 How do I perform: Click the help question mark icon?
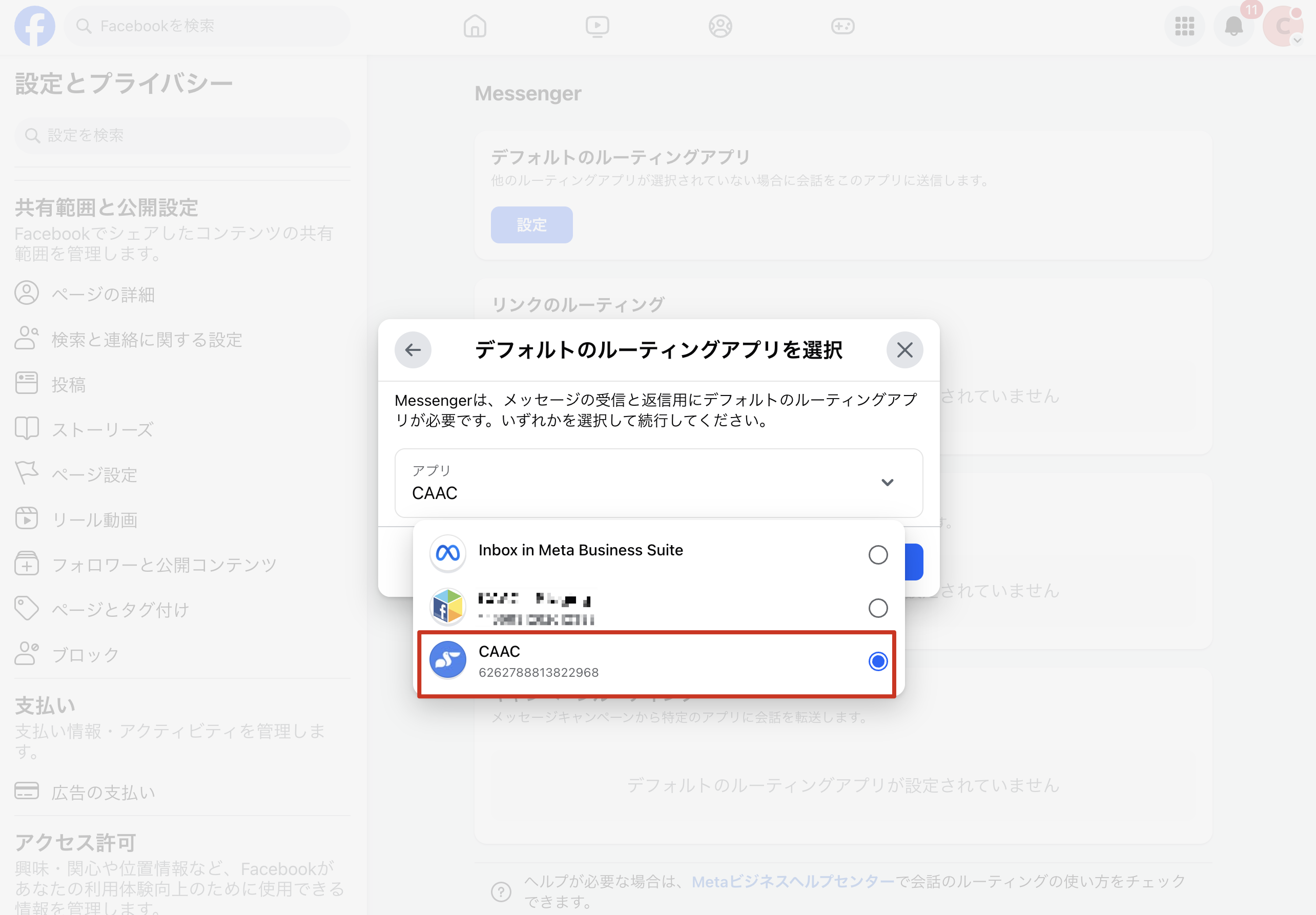point(501,891)
